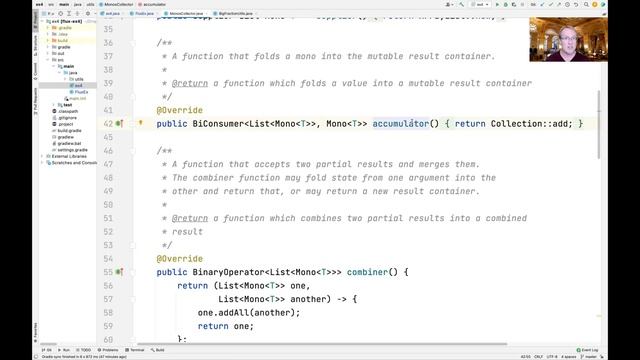
Task: Click the implements gutter marker on line 55
Action: point(119,271)
